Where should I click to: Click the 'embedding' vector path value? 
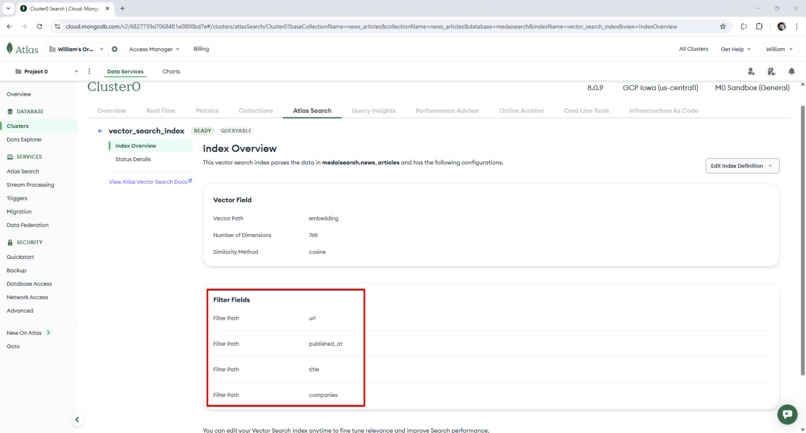coord(323,218)
